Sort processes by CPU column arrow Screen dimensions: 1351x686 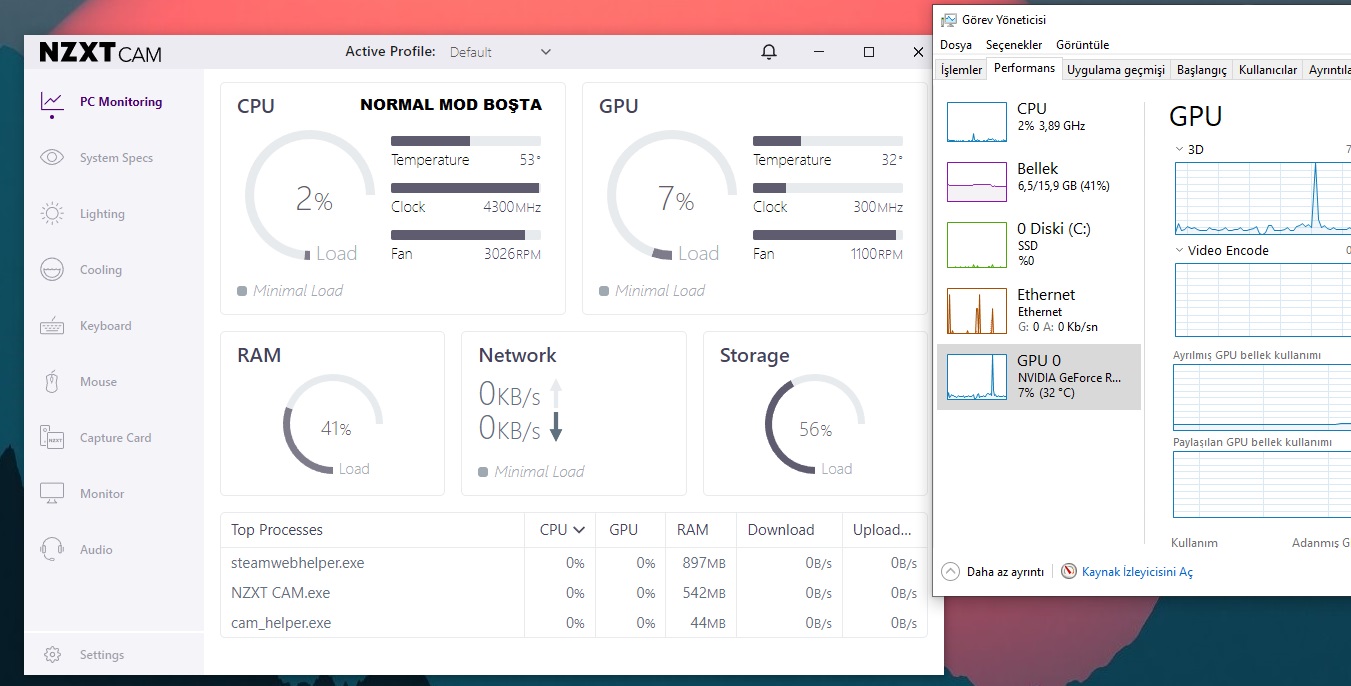[x=579, y=530]
